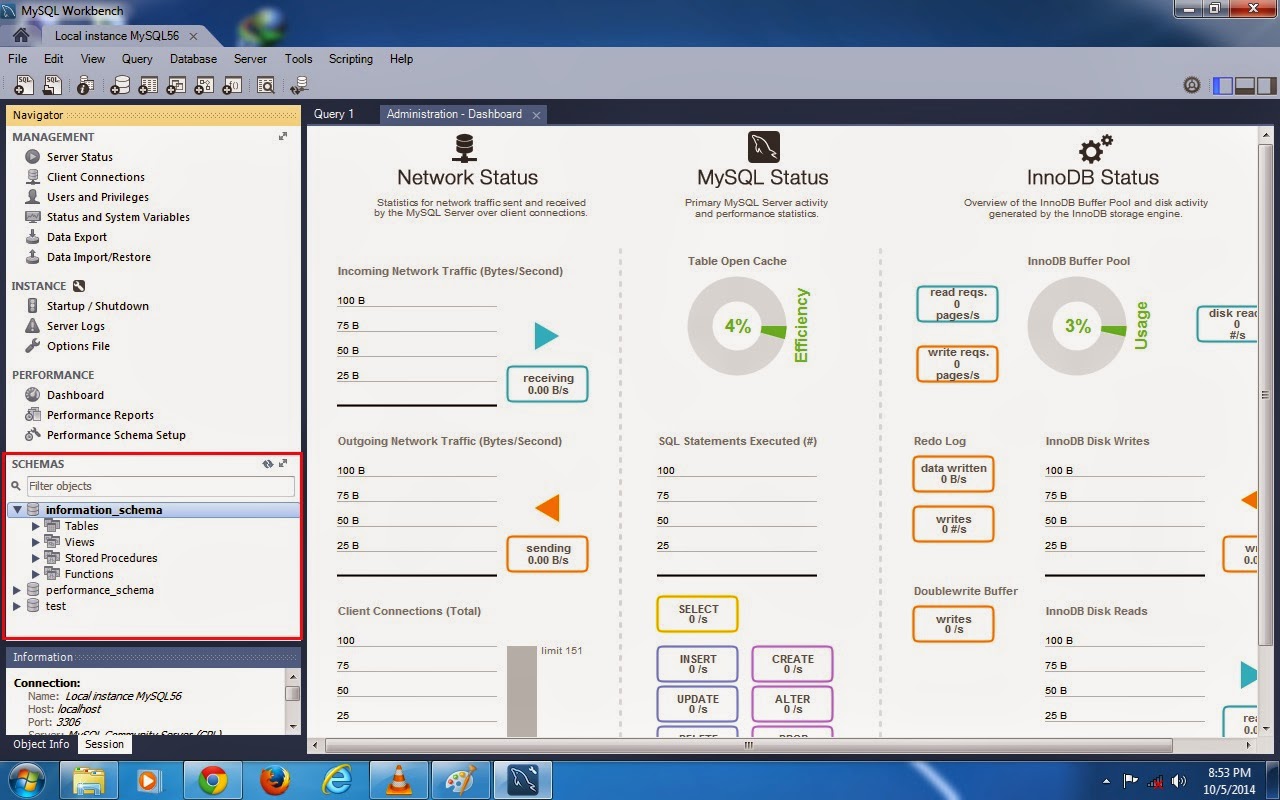Click the dashboard horizontal scrollbar thumb

(x=747, y=745)
